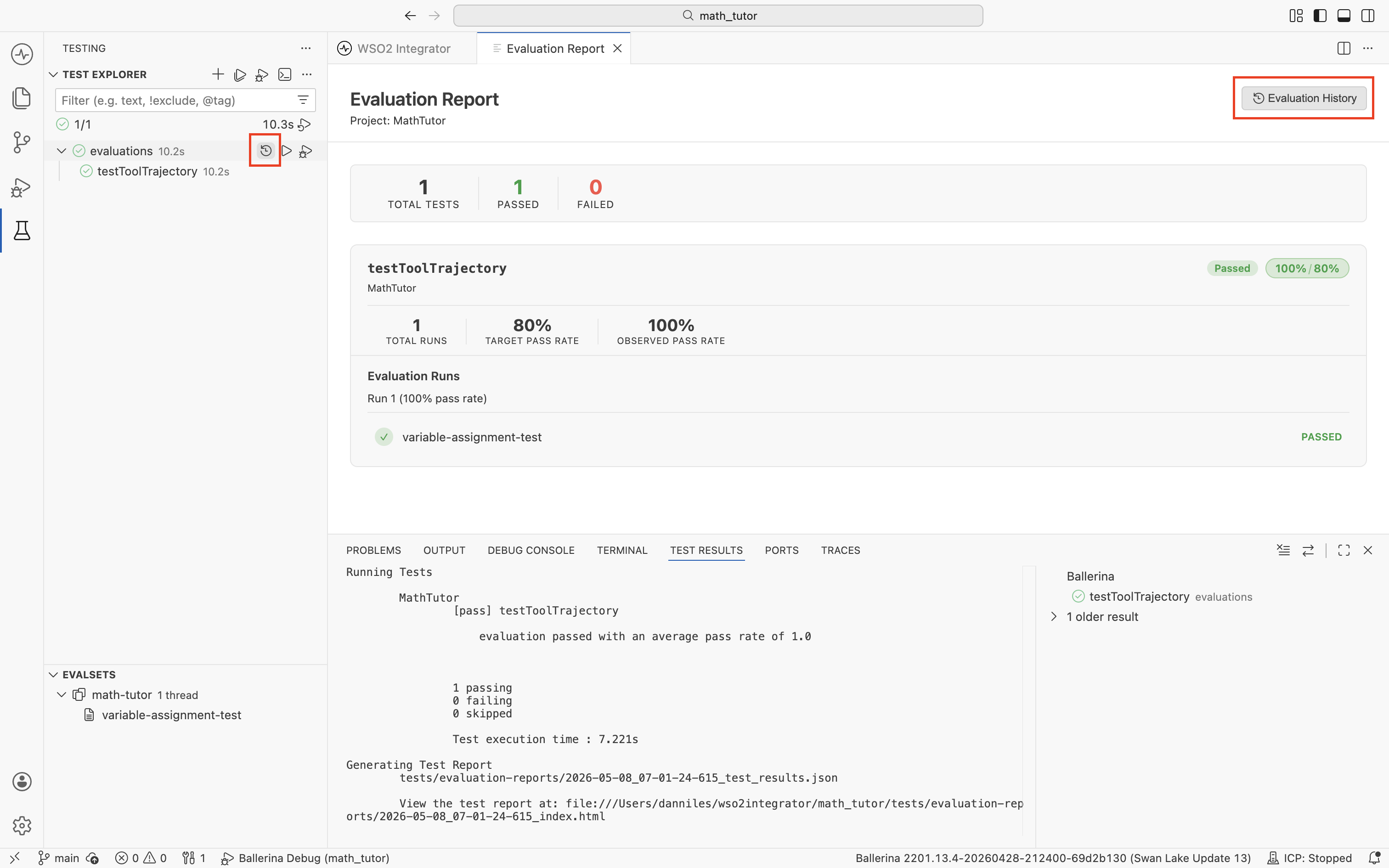Open the Ports panel tab

(x=782, y=550)
